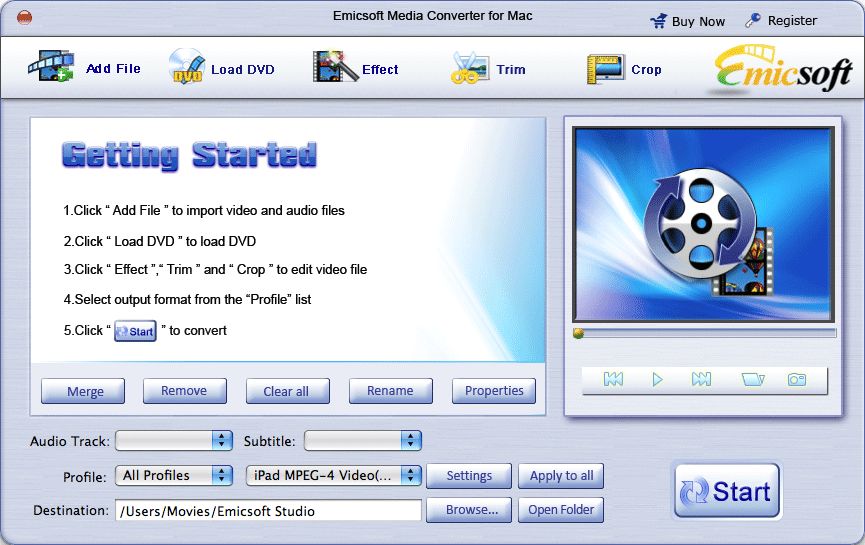The image size is (865, 545).
Task: Click the Effect label in toolbar
Action: (380, 70)
